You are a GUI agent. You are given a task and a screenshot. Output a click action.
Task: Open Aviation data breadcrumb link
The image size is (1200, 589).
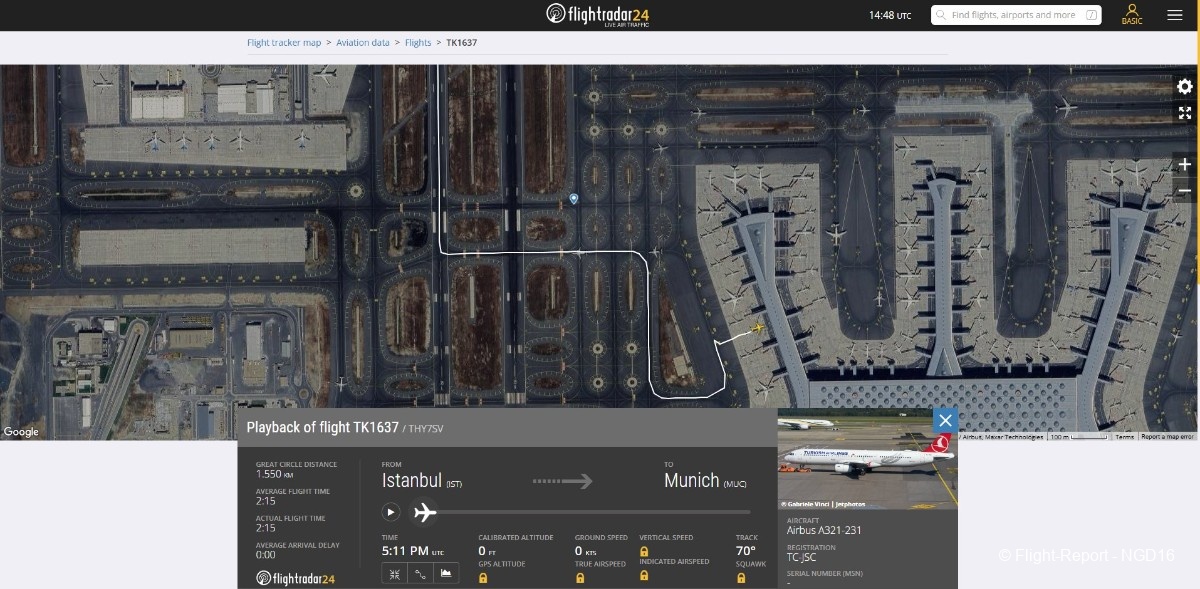(x=363, y=43)
